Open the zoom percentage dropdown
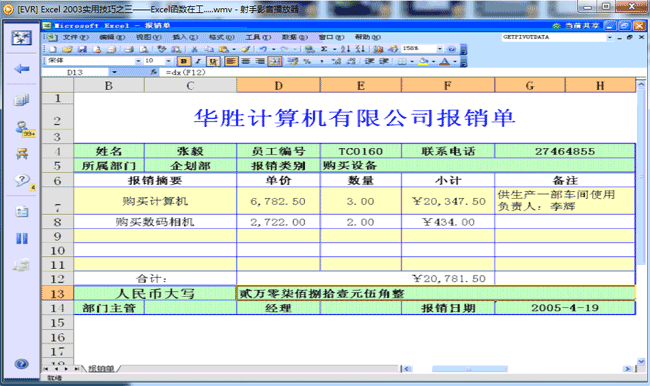 (x=439, y=49)
